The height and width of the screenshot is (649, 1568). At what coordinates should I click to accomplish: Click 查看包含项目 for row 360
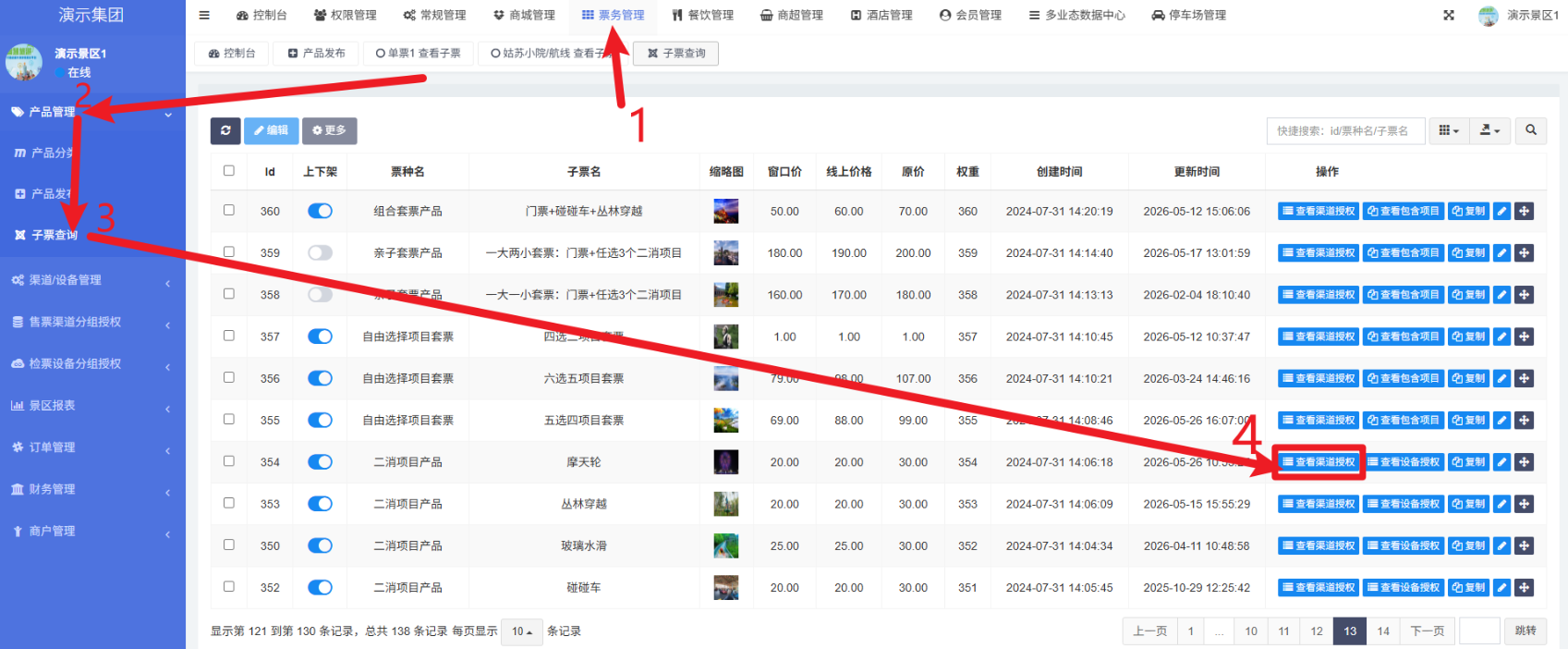pos(1404,212)
